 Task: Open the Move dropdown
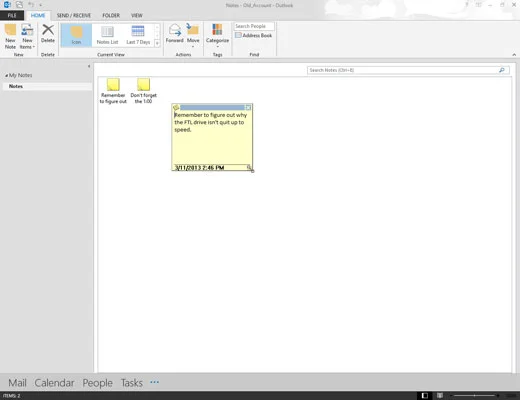point(193,35)
